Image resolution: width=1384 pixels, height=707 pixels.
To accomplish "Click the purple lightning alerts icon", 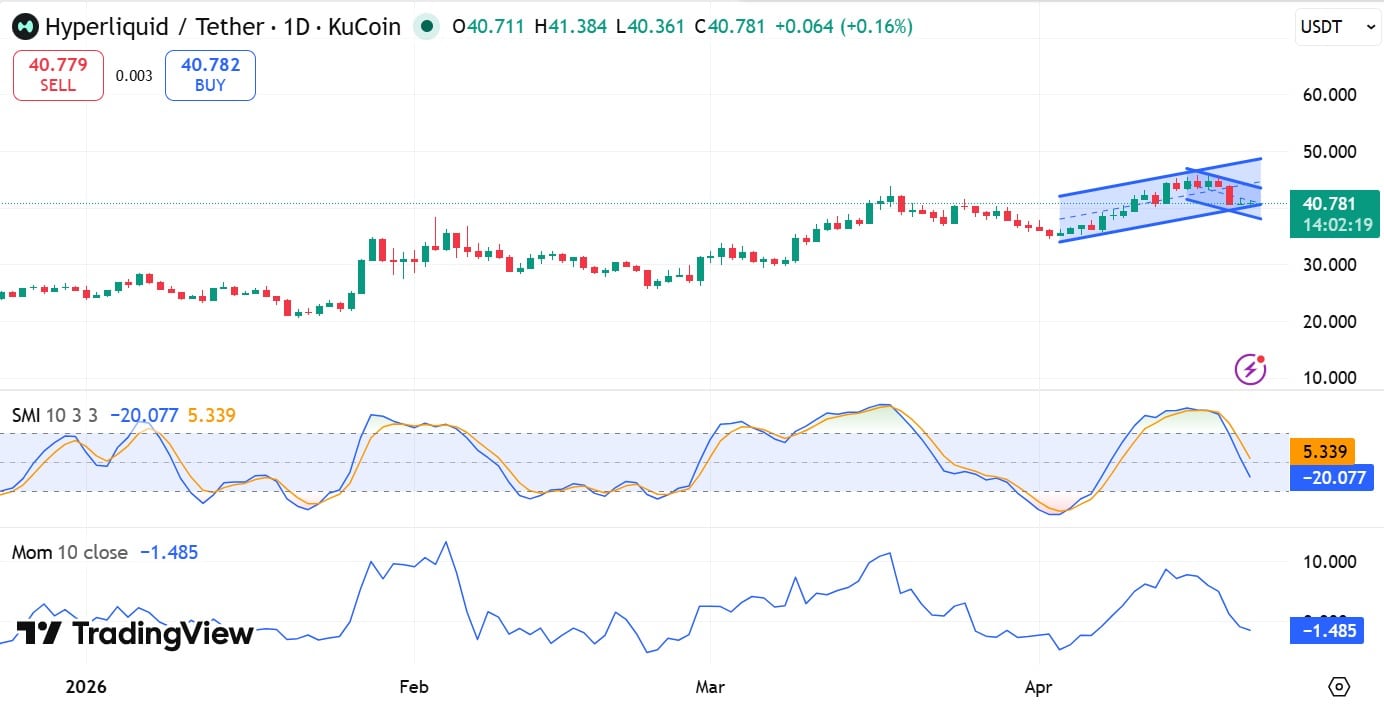I will tap(1249, 368).
